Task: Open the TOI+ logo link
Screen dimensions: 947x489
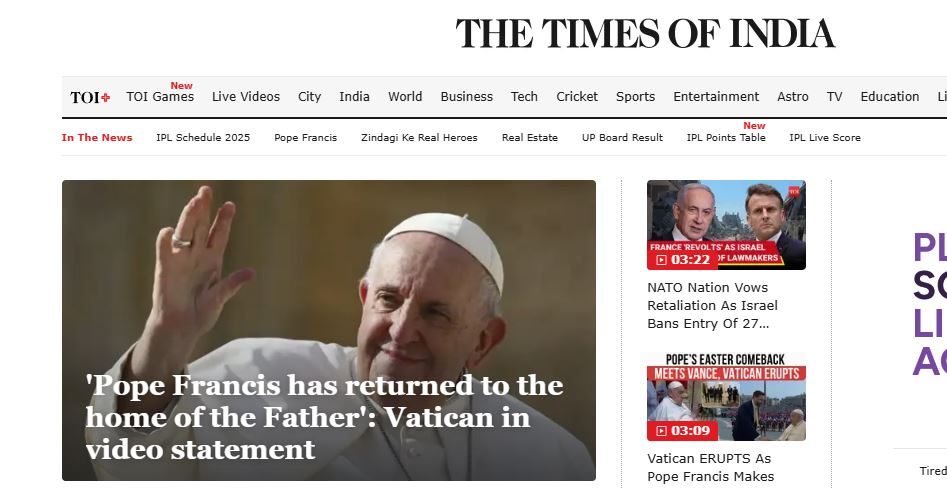Action: click(90, 97)
